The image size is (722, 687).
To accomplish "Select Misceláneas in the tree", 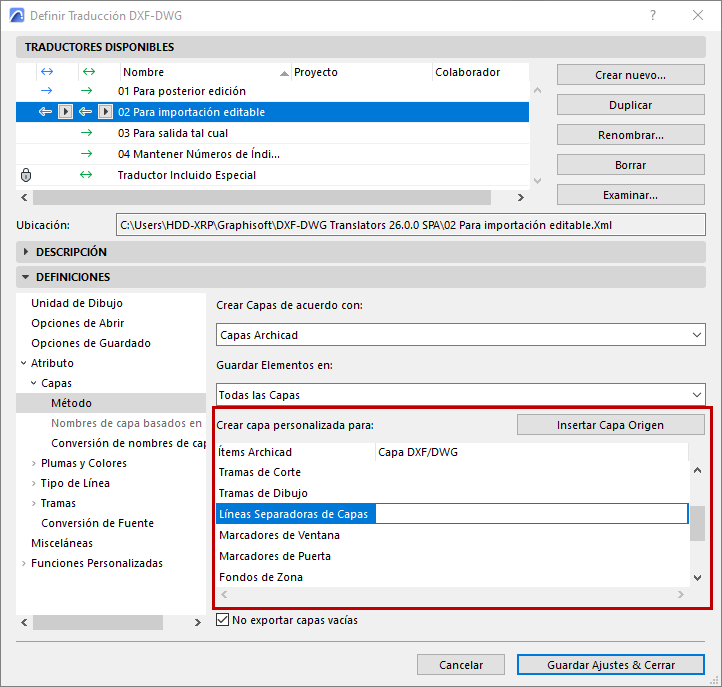I will coord(62,543).
